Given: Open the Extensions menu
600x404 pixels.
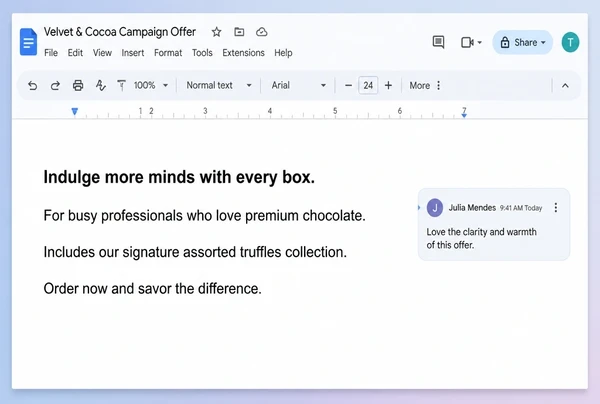Looking at the screenshot, I should [243, 53].
